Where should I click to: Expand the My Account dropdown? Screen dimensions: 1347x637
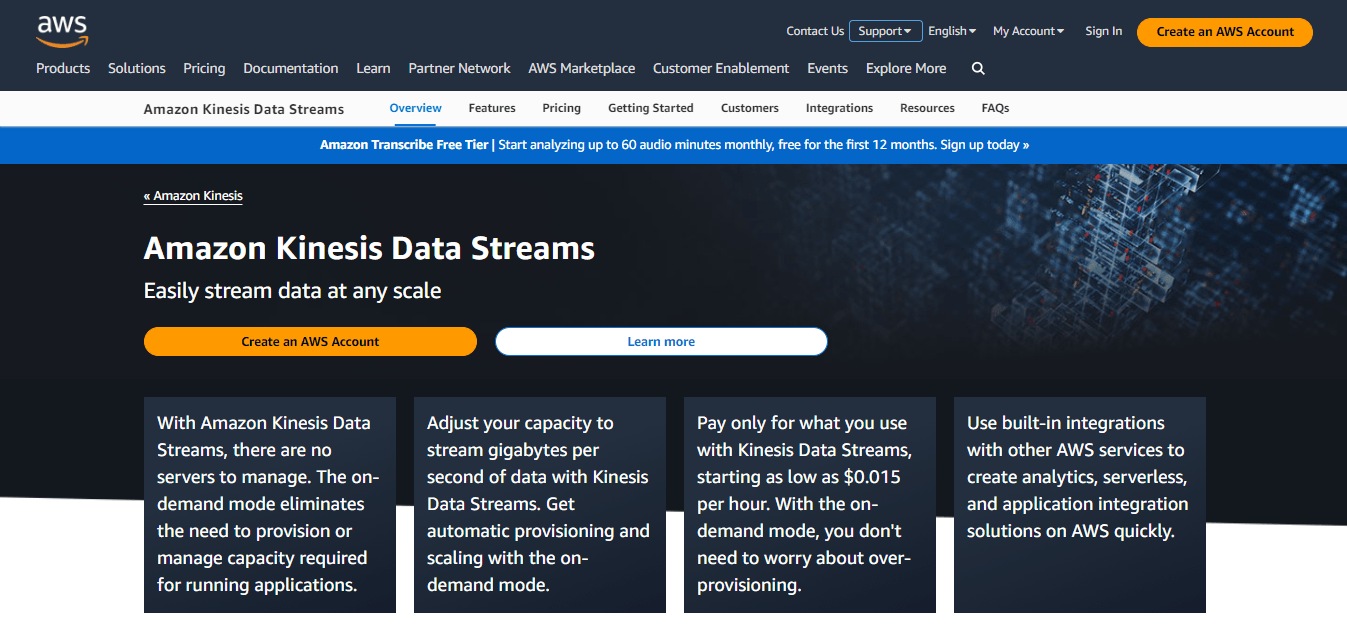coord(1027,31)
